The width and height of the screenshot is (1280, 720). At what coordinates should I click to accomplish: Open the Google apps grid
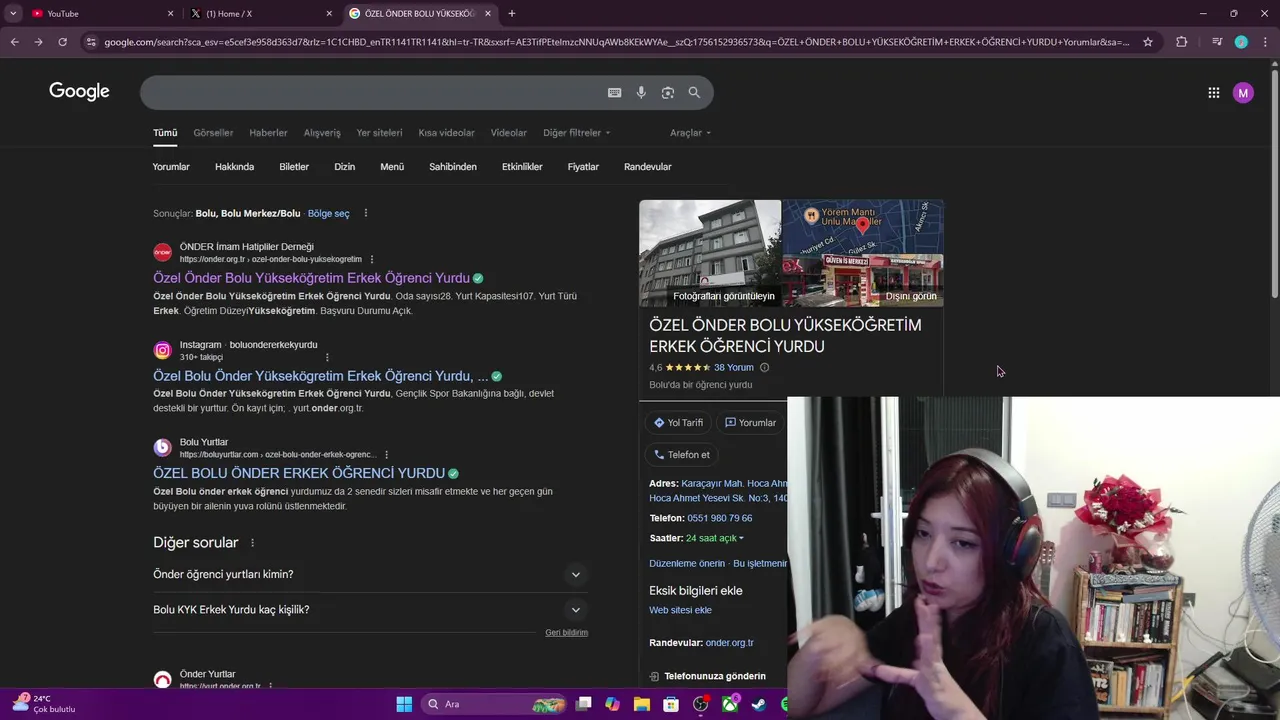(1213, 92)
